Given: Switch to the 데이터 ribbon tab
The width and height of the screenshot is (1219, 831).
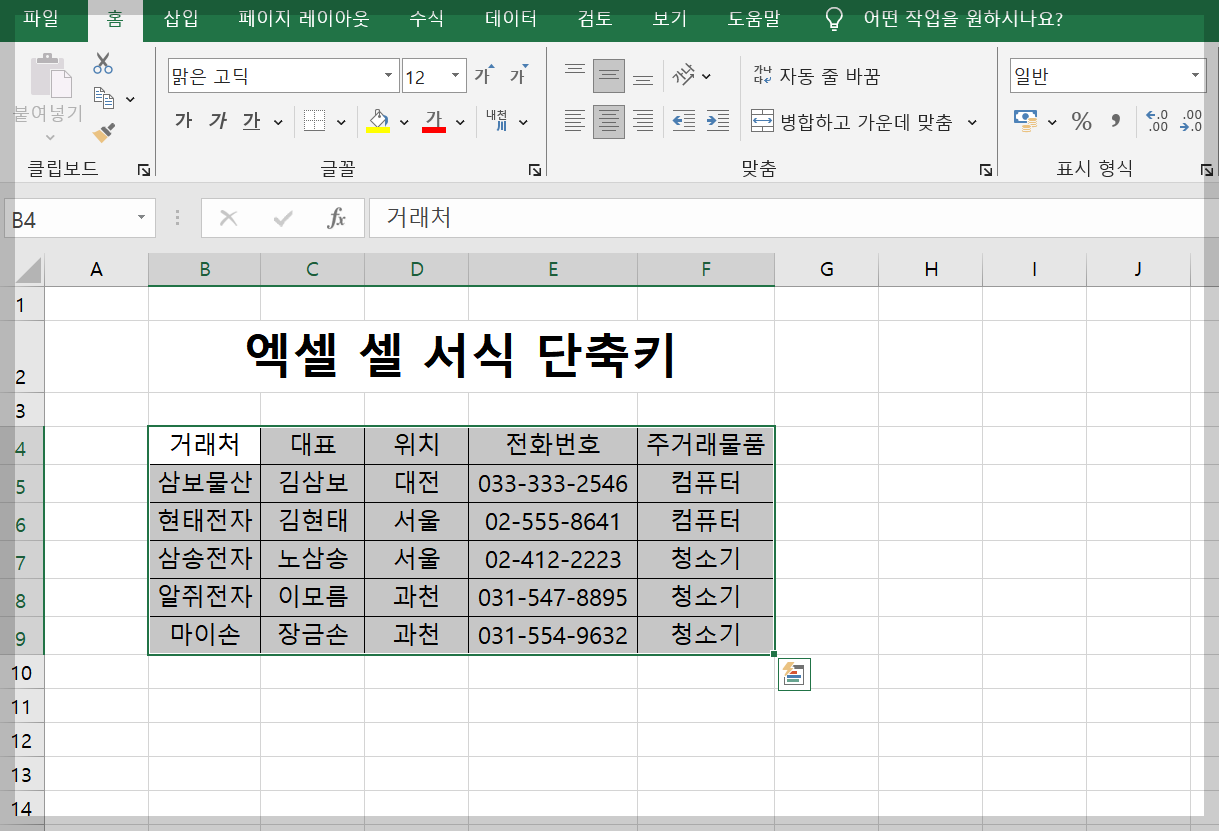Looking at the screenshot, I should coord(510,20).
